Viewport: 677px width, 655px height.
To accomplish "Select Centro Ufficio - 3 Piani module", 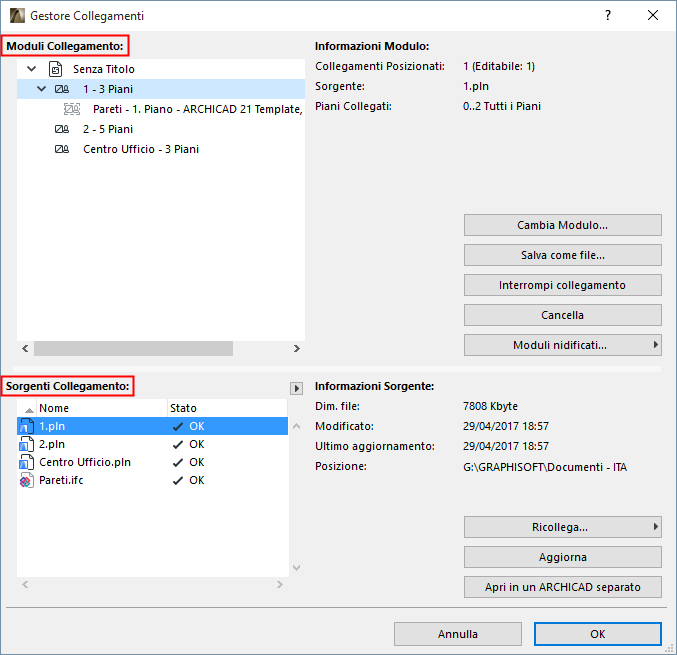I will tap(161, 149).
